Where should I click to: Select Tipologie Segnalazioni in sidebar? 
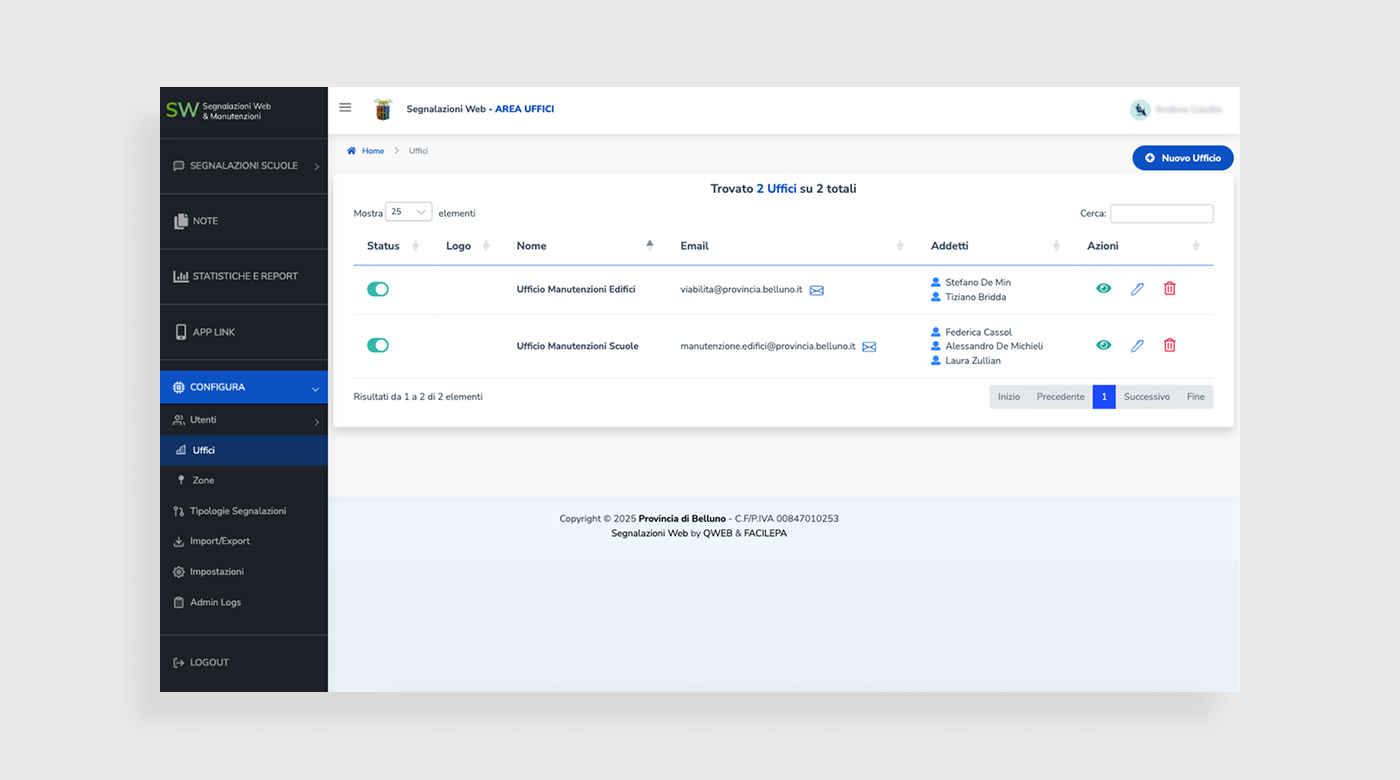tap(238, 511)
